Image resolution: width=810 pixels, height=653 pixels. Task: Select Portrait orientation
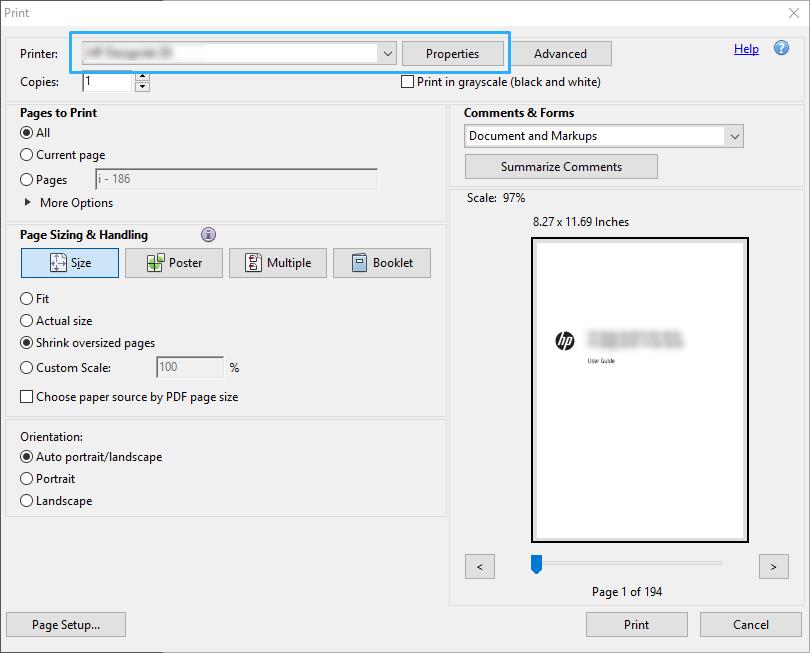click(x=26, y=479)
